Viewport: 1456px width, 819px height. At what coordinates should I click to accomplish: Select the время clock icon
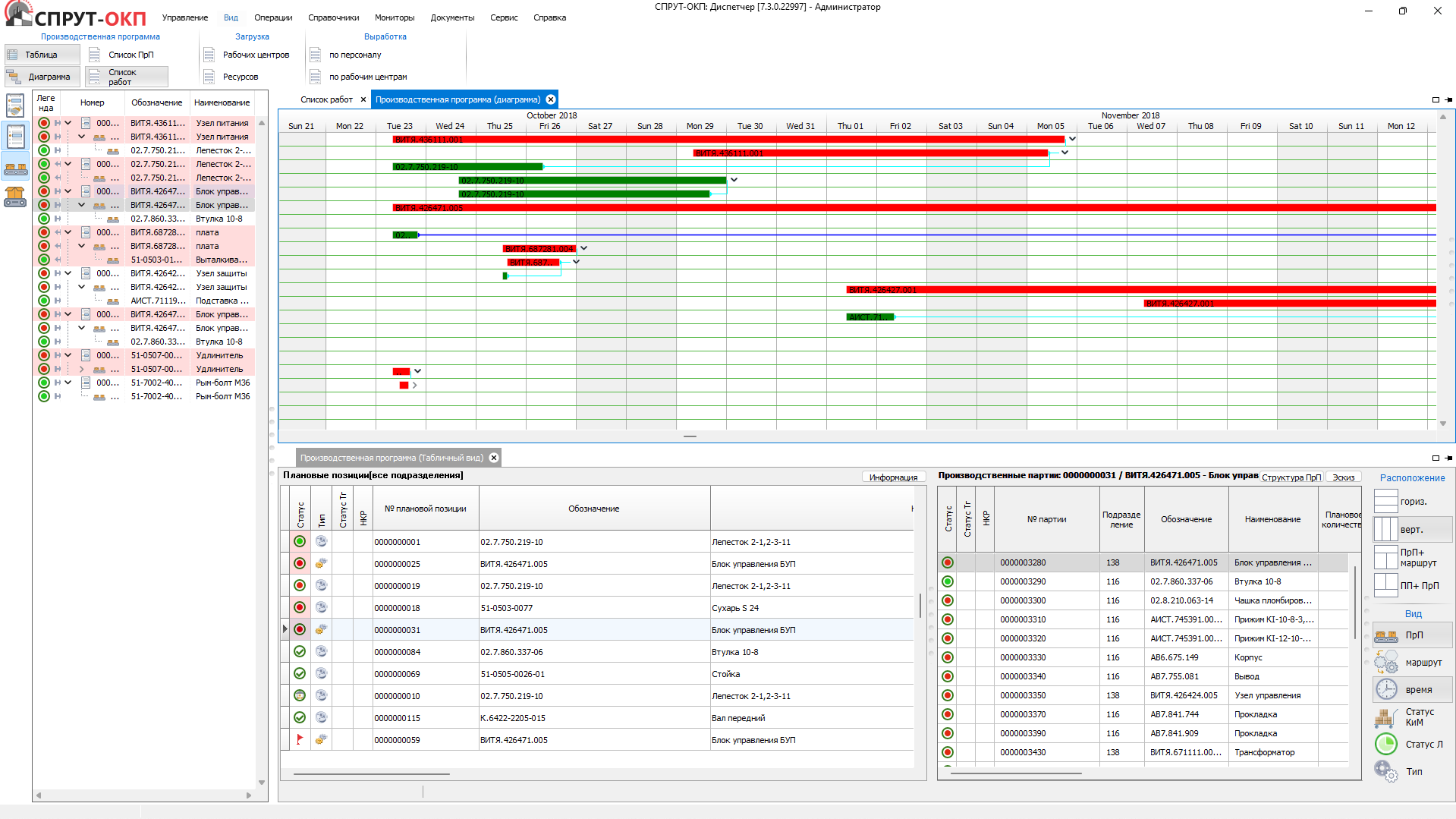1386,689
